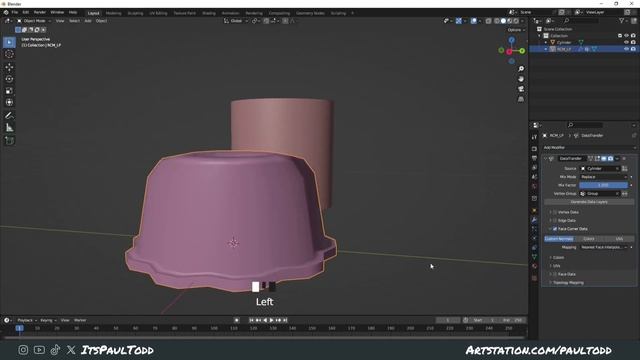The image size is (640, 360).
Task: Open the Material properties tab icon
Action: (534, 266)
